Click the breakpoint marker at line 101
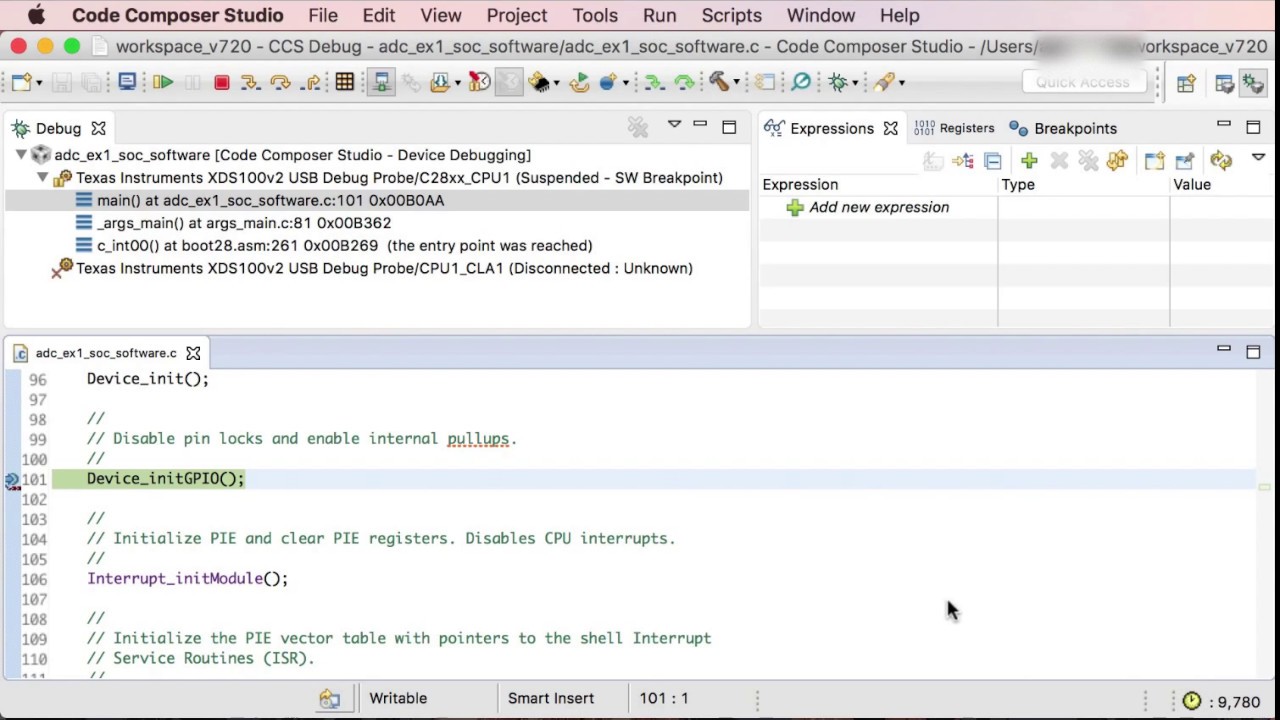The height and width of the screenshot is (720, 1280). pyautogui.click(x=12, y=480)
